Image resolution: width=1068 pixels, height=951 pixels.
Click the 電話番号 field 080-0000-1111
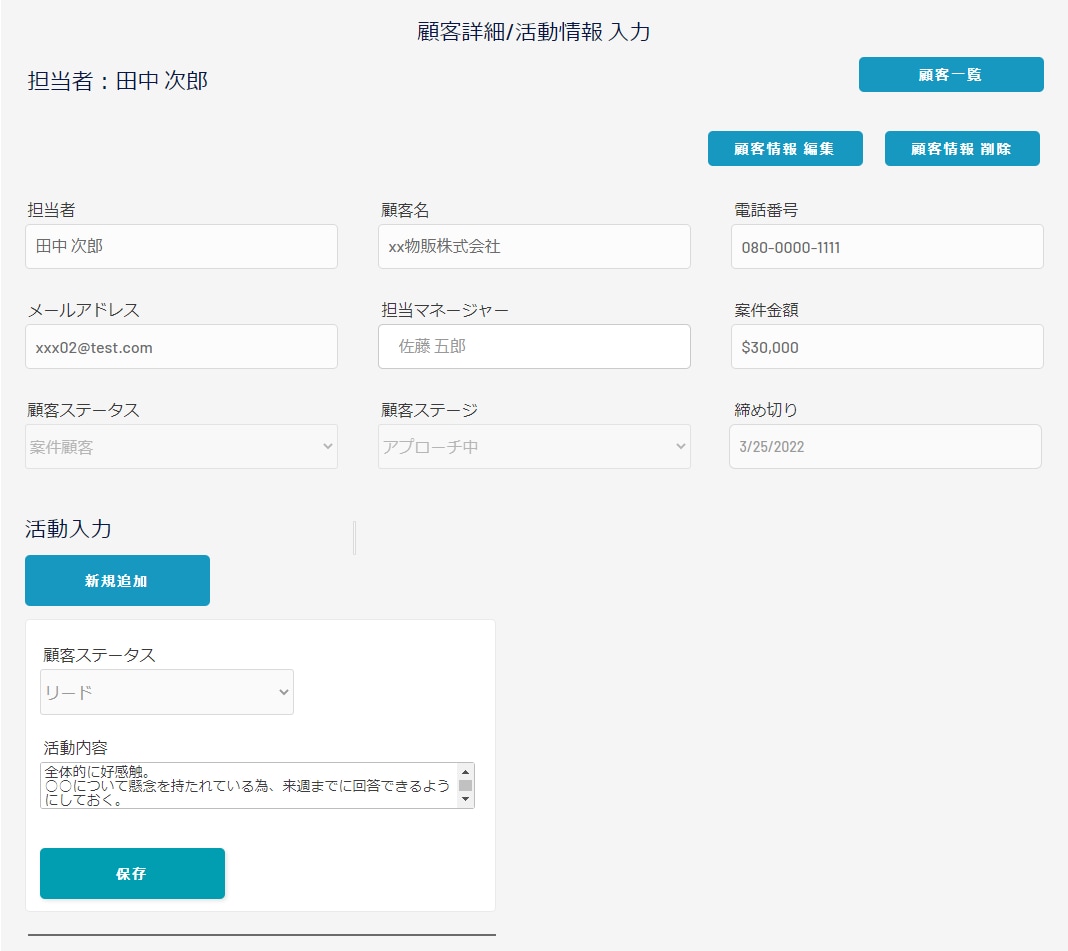[x=887, y=247]
